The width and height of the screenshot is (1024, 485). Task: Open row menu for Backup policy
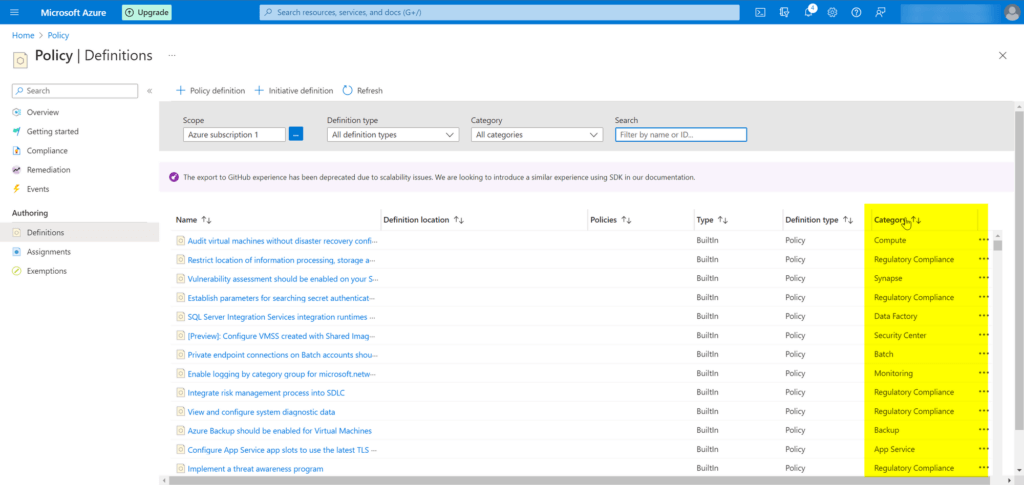tap(984, 430)
